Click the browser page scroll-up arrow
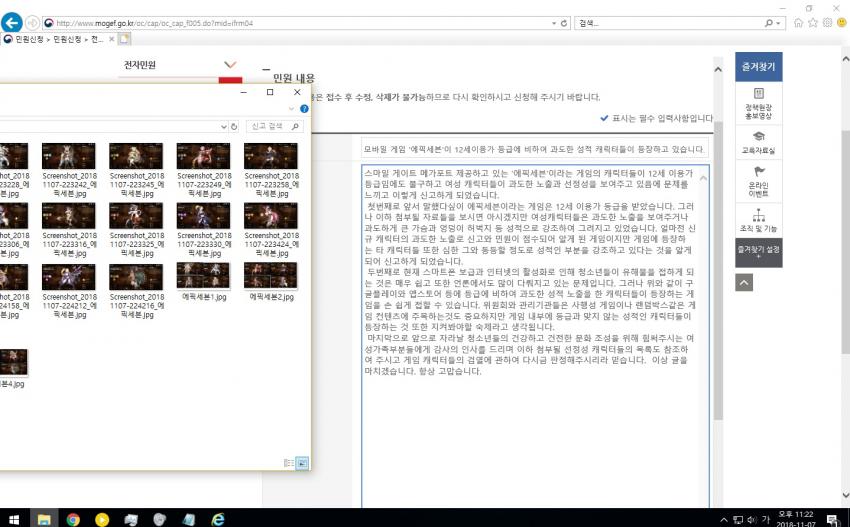This screenshot has width=850, height=527. (845, 58)
